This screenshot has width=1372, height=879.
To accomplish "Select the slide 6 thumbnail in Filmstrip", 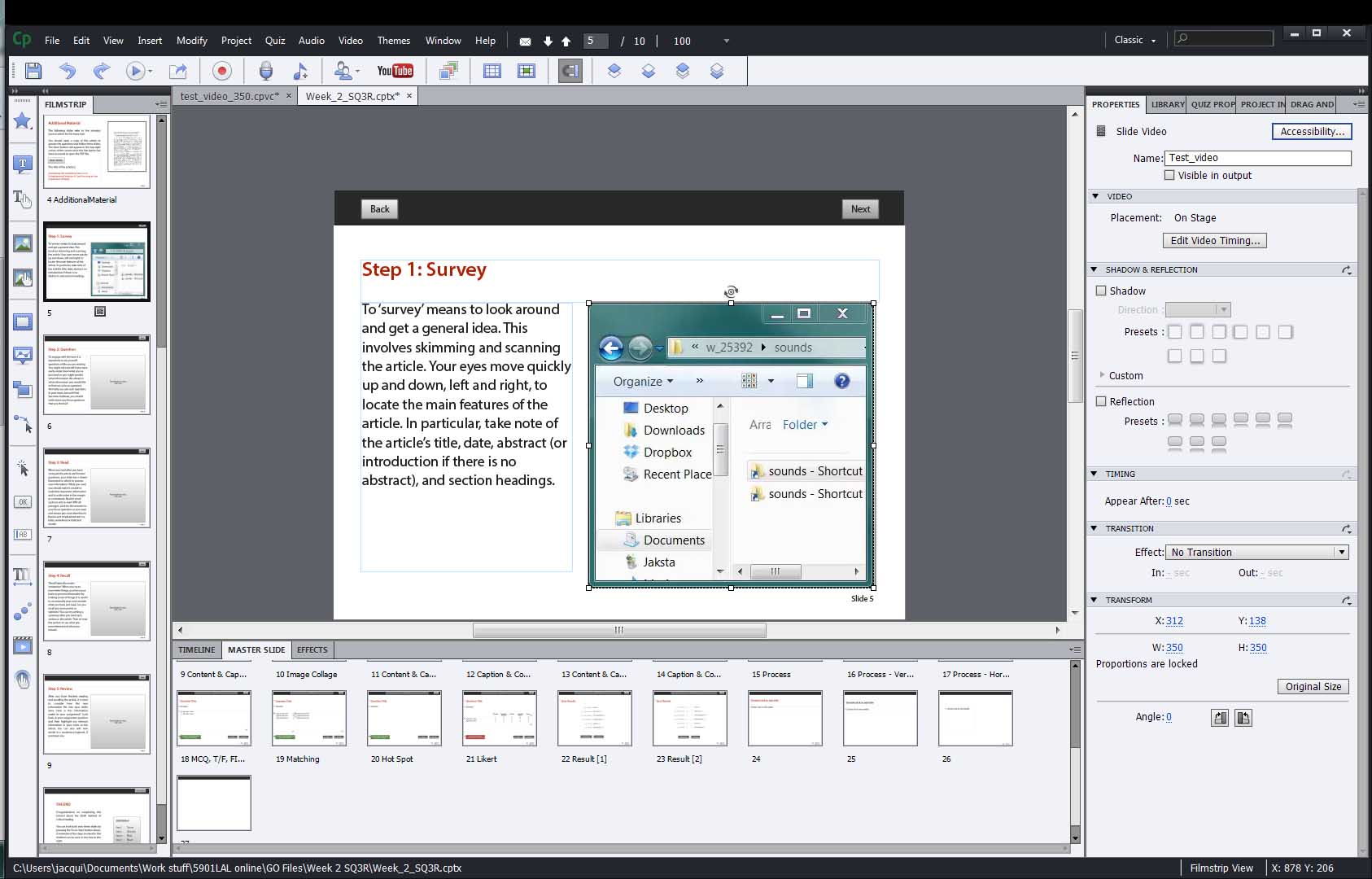I will tap(97, 375).
